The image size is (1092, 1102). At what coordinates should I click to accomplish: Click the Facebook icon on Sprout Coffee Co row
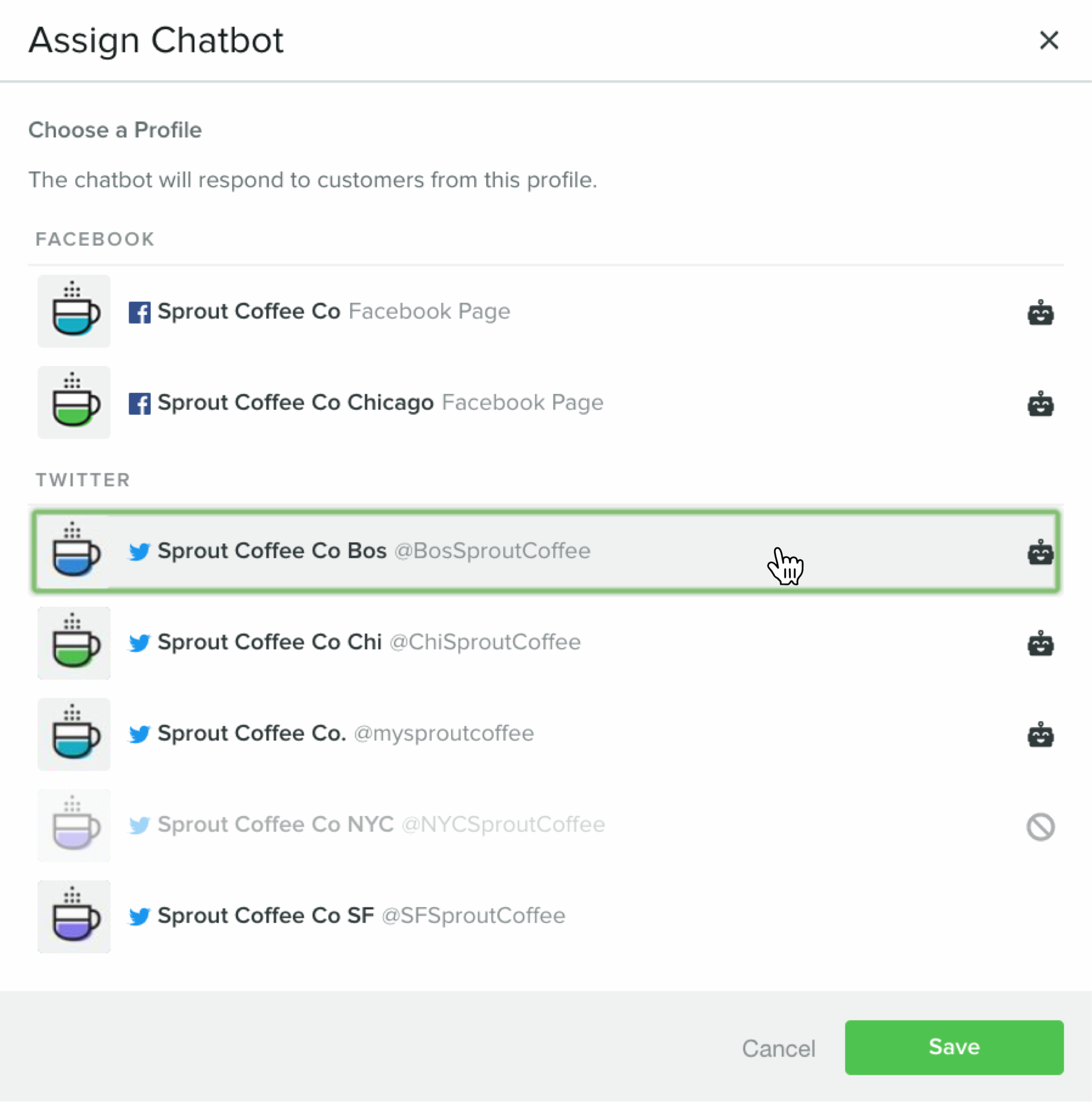click(x=140, y=312)
